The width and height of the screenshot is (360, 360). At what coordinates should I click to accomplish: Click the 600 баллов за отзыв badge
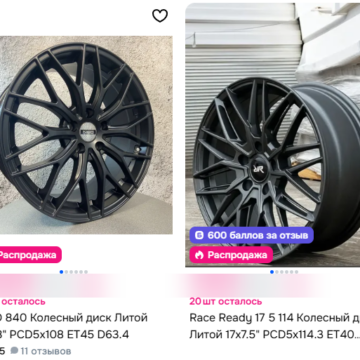pyautogui.click(x=252, y=235)
